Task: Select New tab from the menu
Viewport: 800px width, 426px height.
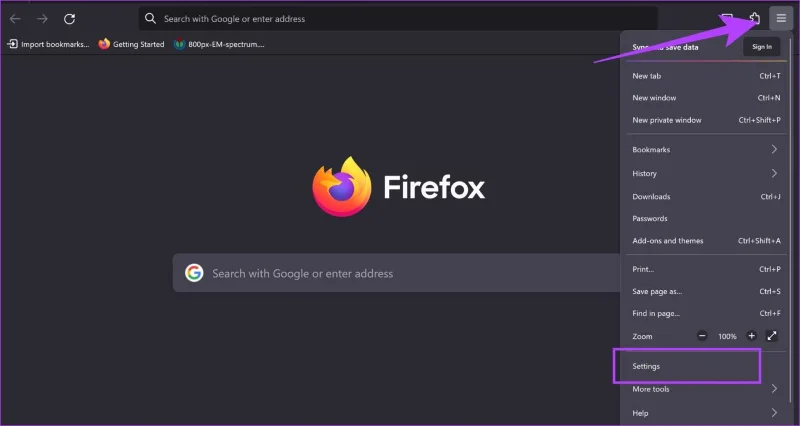Action: coord(706,76)
